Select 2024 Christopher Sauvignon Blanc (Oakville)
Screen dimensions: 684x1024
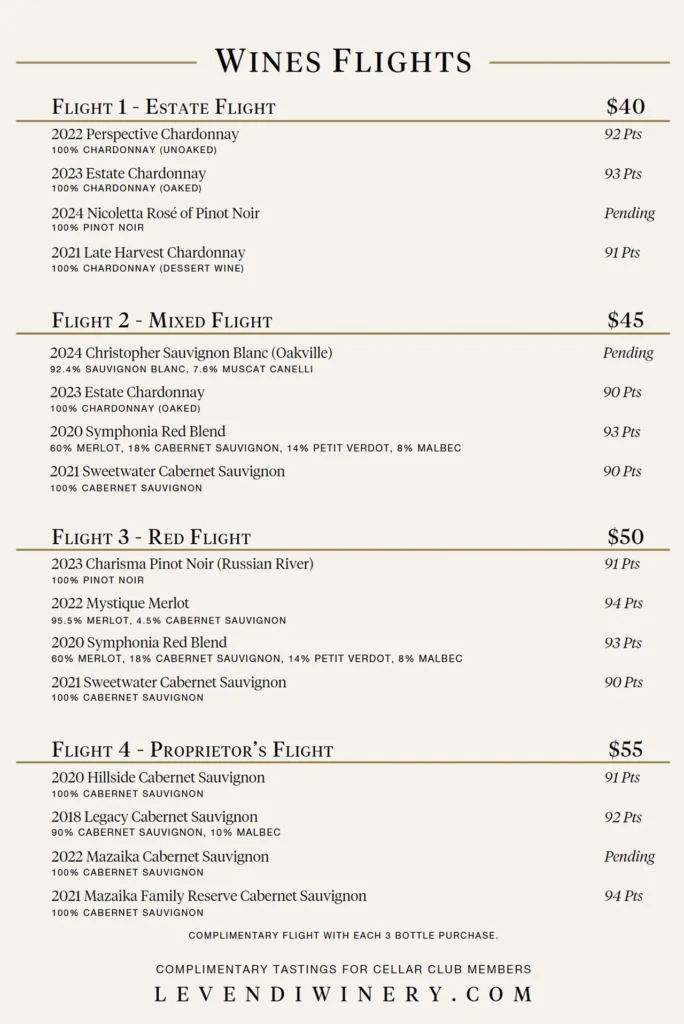pyautogui.click(x=191, y=353)
